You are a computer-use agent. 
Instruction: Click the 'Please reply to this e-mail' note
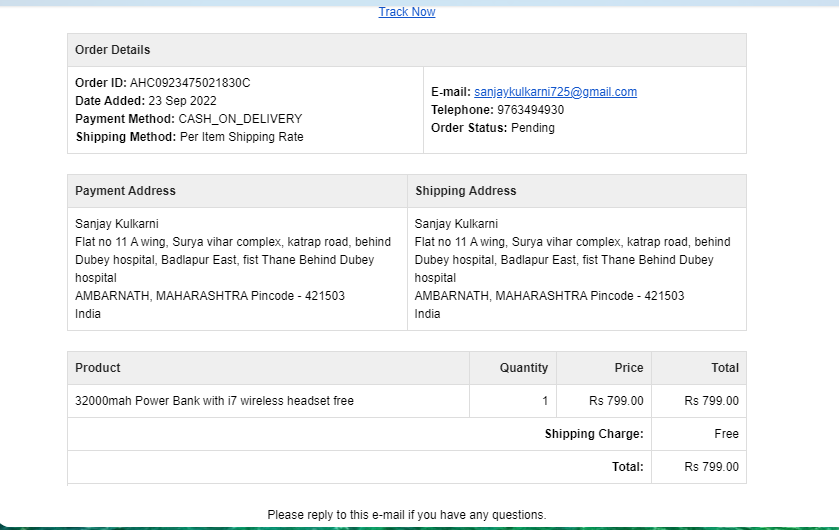(407, 515)
